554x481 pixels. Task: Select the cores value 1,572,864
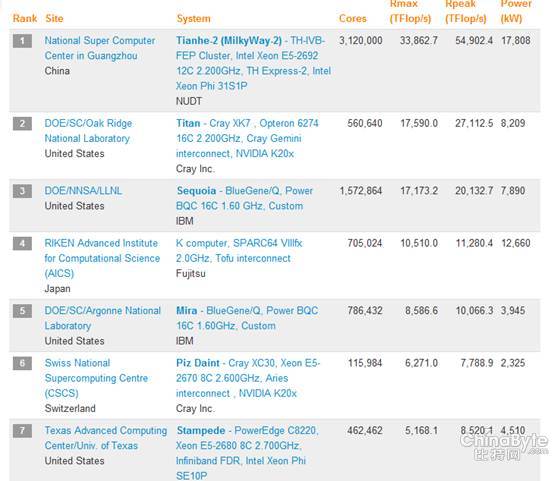click(361, 191)
